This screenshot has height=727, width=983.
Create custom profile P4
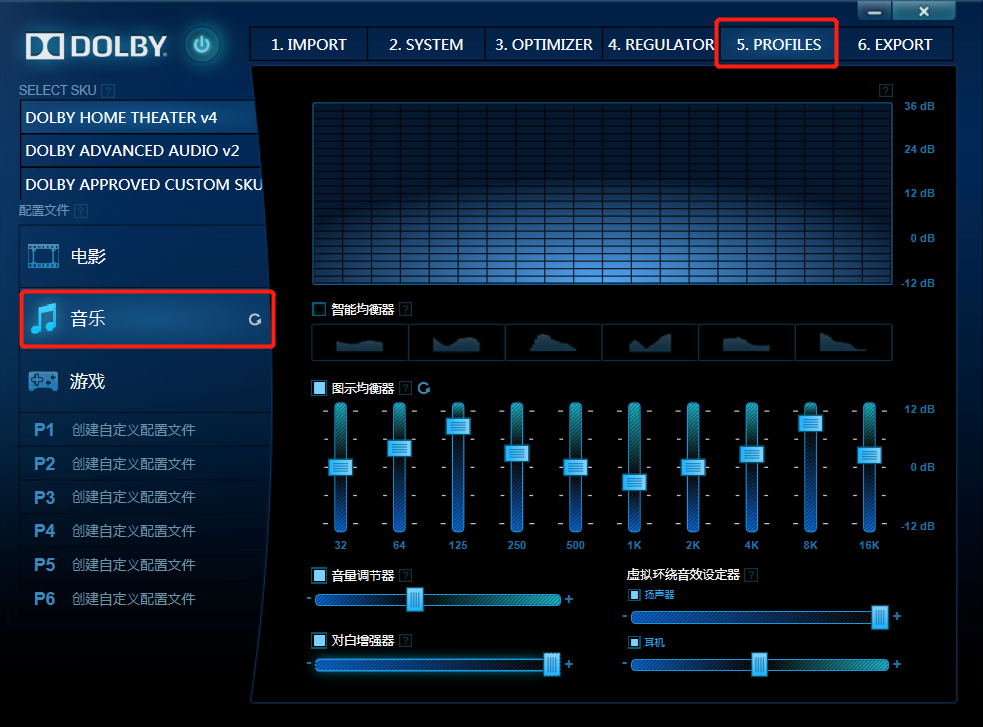point(146,531)
